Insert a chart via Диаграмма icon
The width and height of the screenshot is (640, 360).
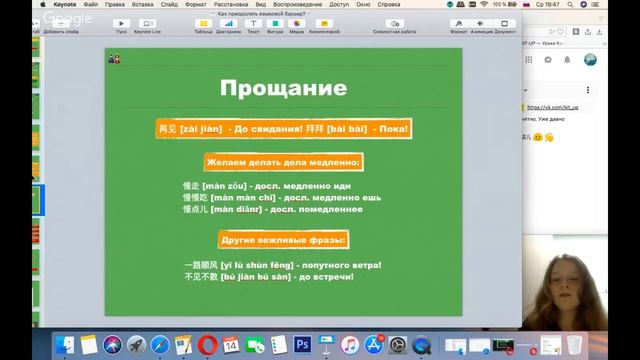[229, 24]
